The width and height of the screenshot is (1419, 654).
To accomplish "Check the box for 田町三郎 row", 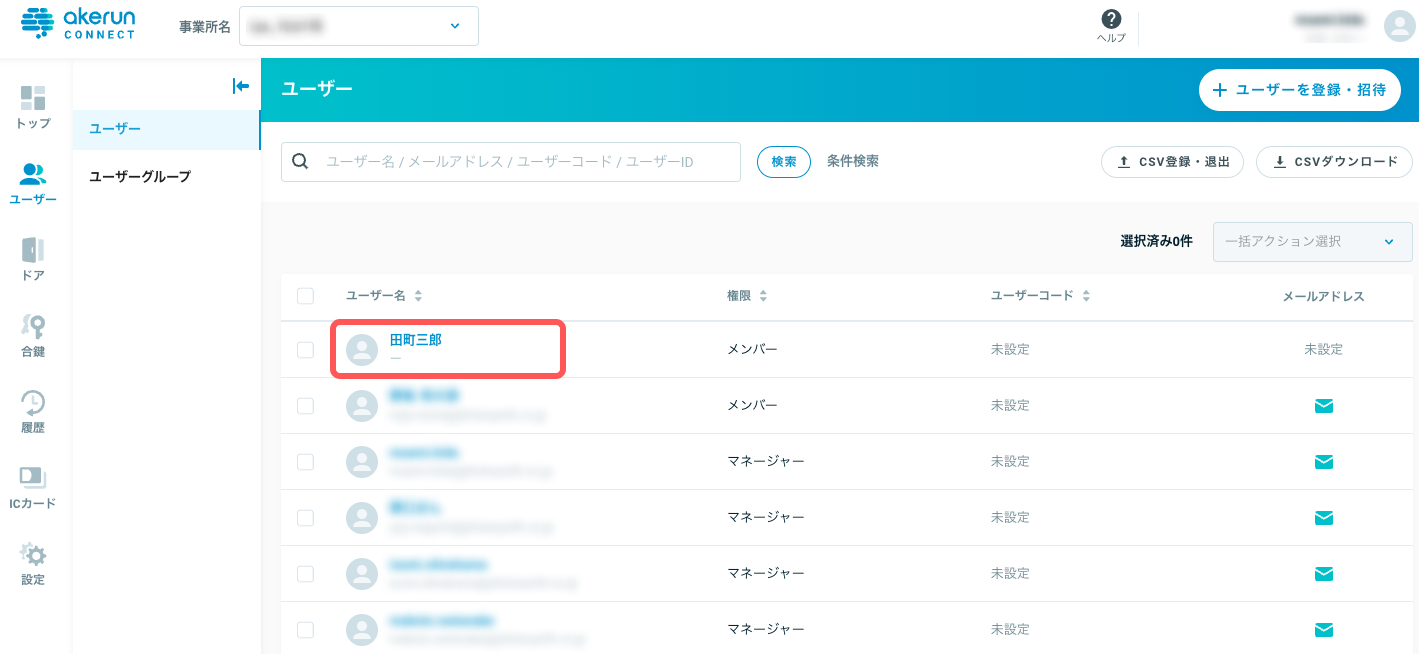I will [306, 350].
